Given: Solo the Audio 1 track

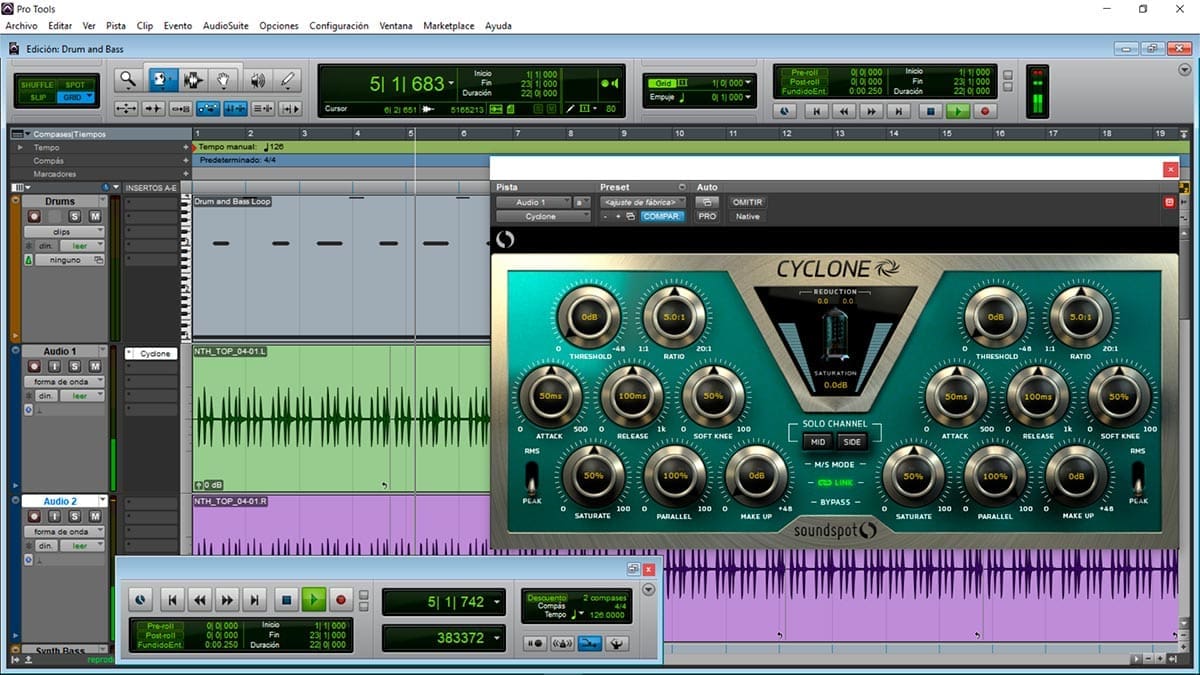Looking at the screenshot, I should click(x=74, y=367).
